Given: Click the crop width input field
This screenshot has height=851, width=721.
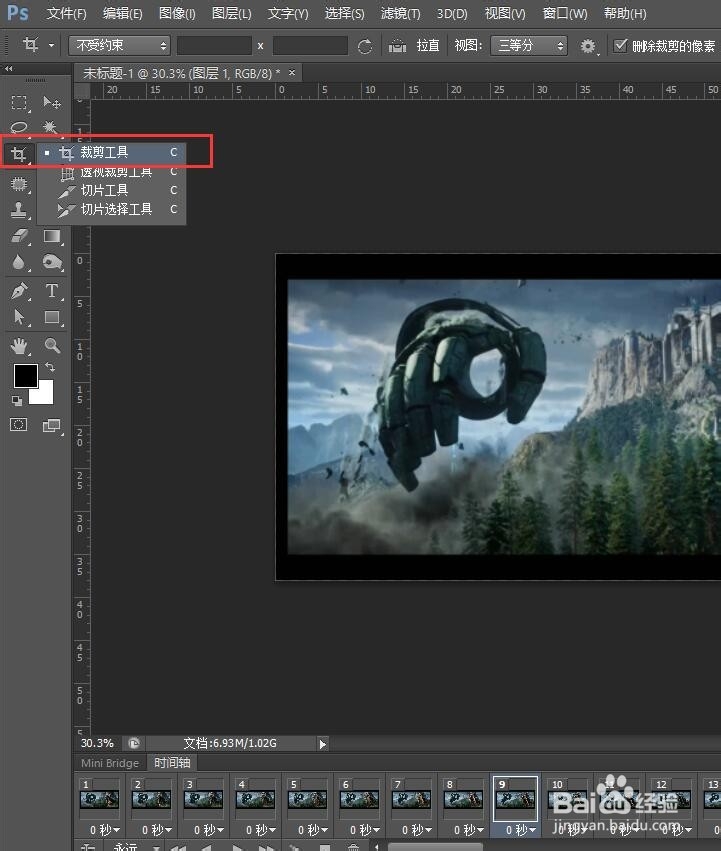Looking at the screenshot, I should pyautogui.click(x=214, y=46).
